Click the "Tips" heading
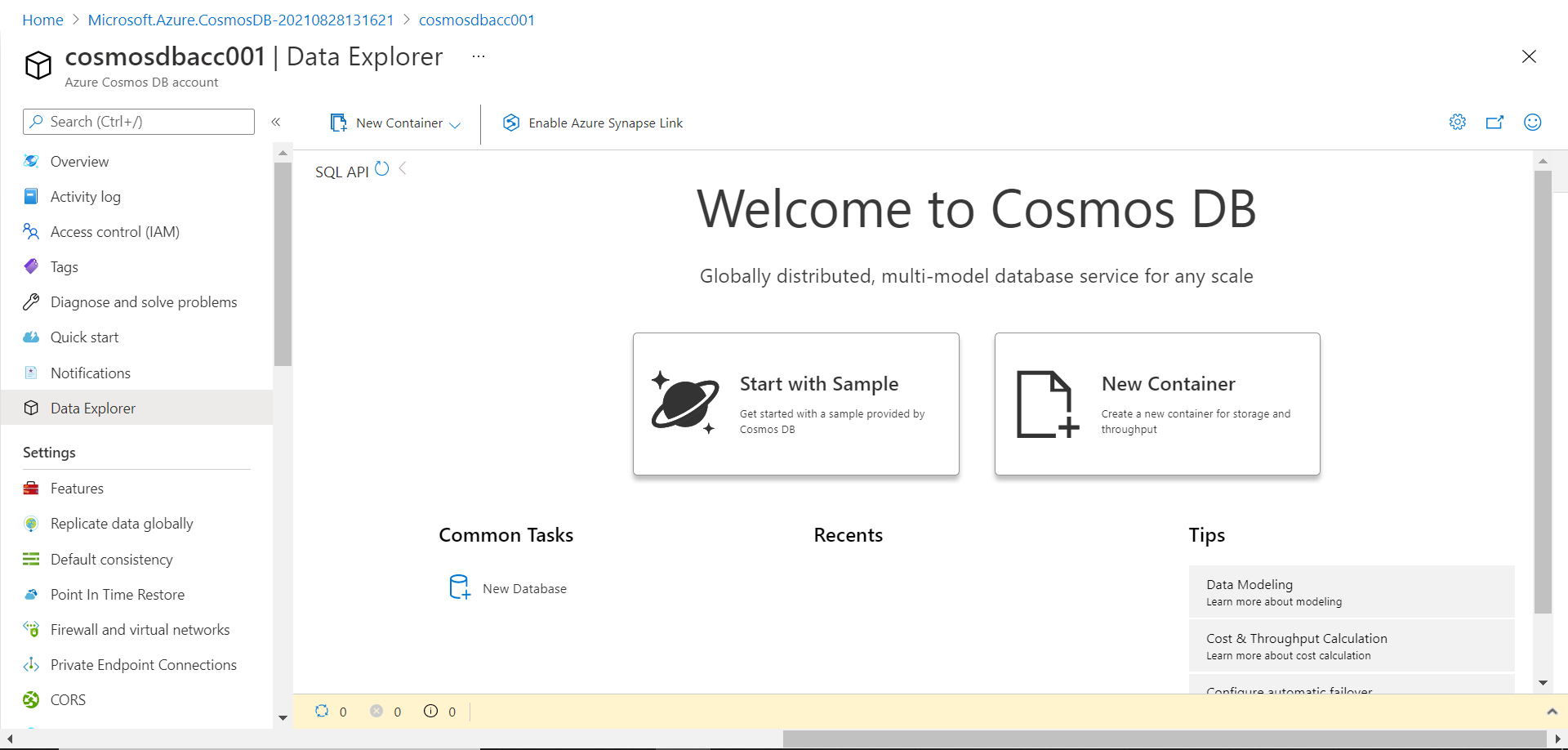The height and width of the screenshot is (750, 1568). [1206, 535]
